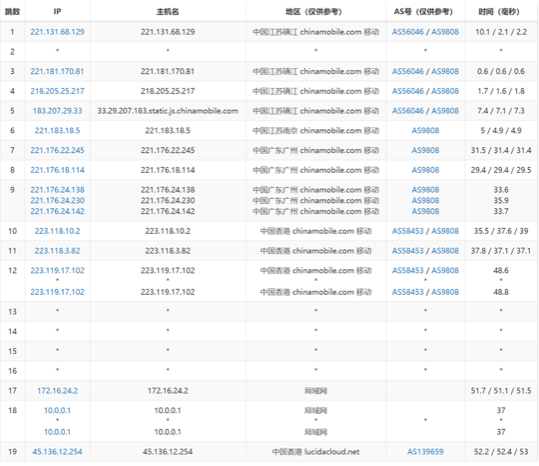
Task: Select time value 35.9 in hop 9
Action: [x=501, y=200]
